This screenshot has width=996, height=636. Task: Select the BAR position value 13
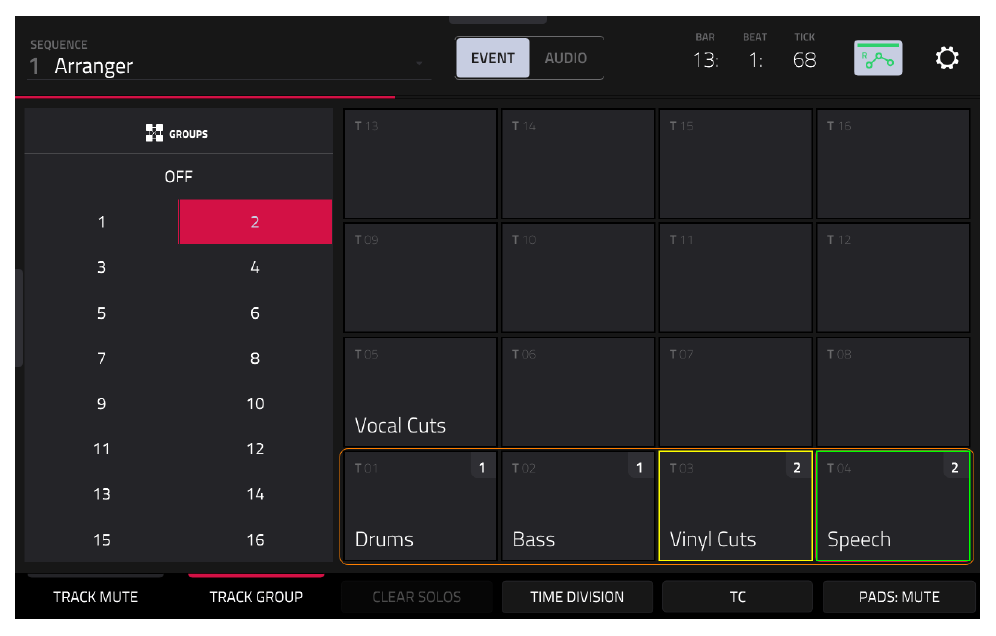point(705,60)
